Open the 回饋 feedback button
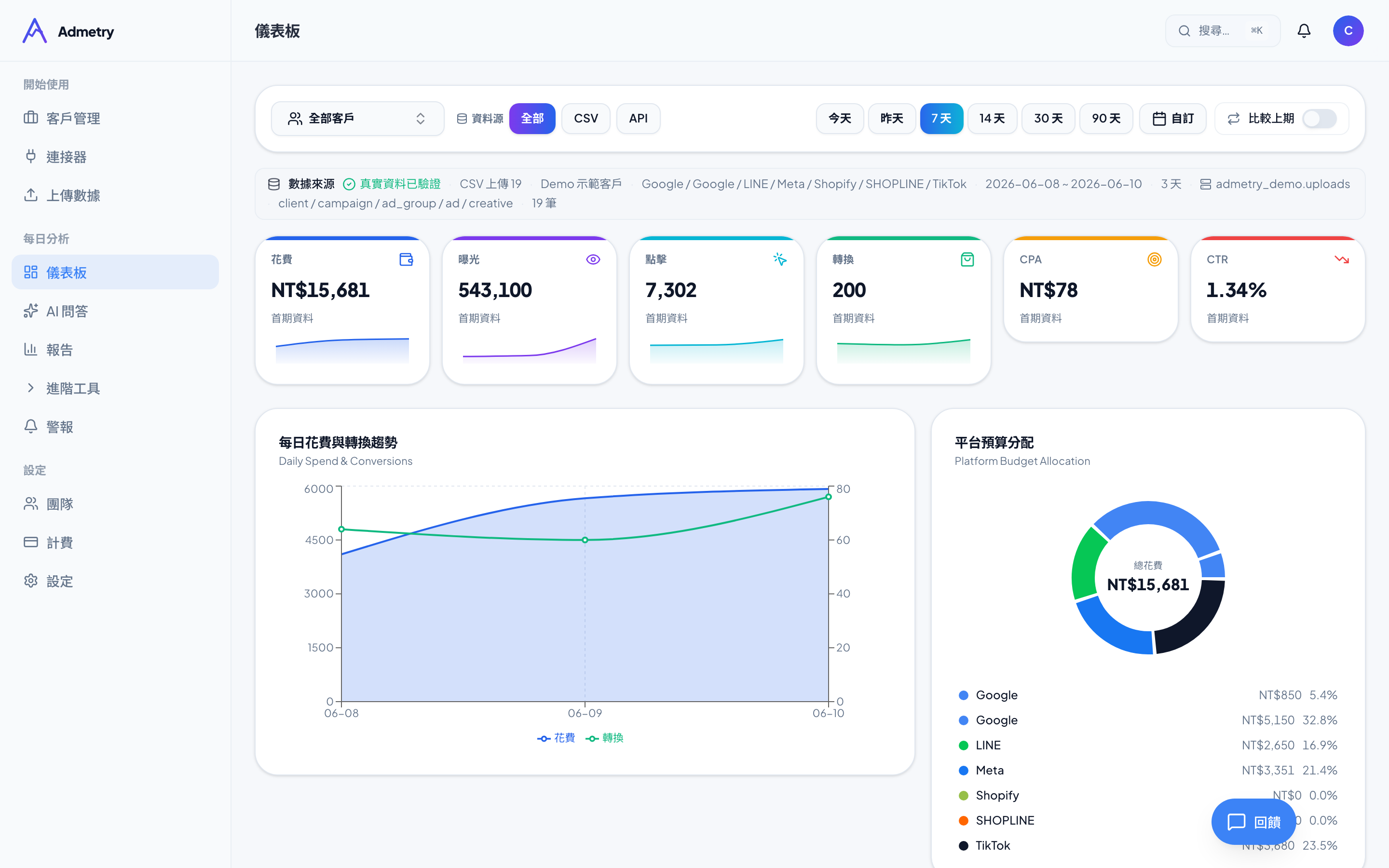1389x868 pixels. click(1253, 822)
